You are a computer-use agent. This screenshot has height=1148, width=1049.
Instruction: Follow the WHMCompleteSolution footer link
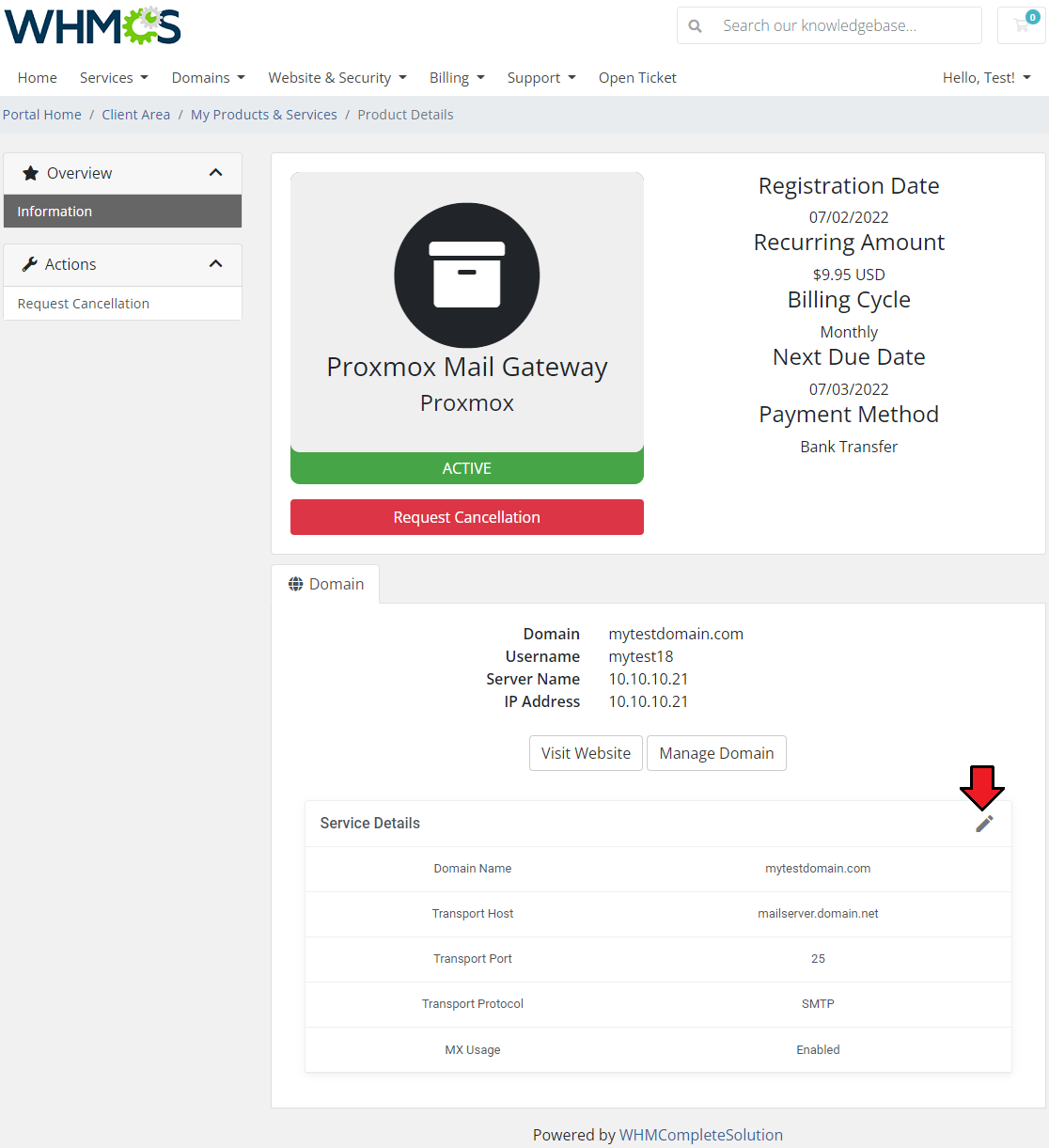tap(701, 1135)
